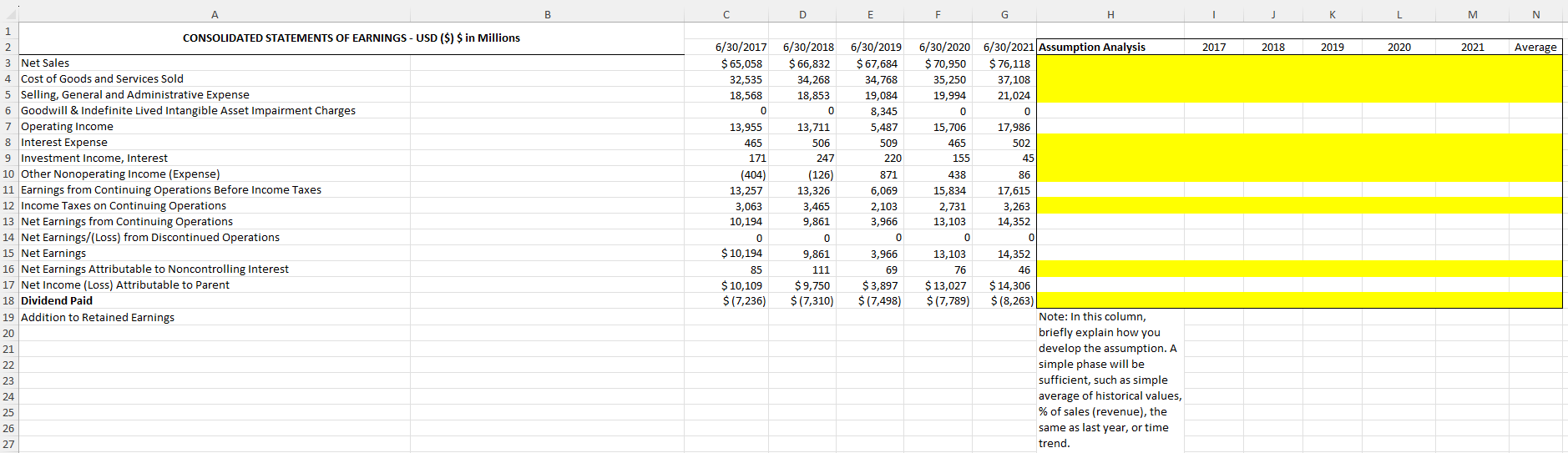Click the 2017 assumption column header cell

1213,47
